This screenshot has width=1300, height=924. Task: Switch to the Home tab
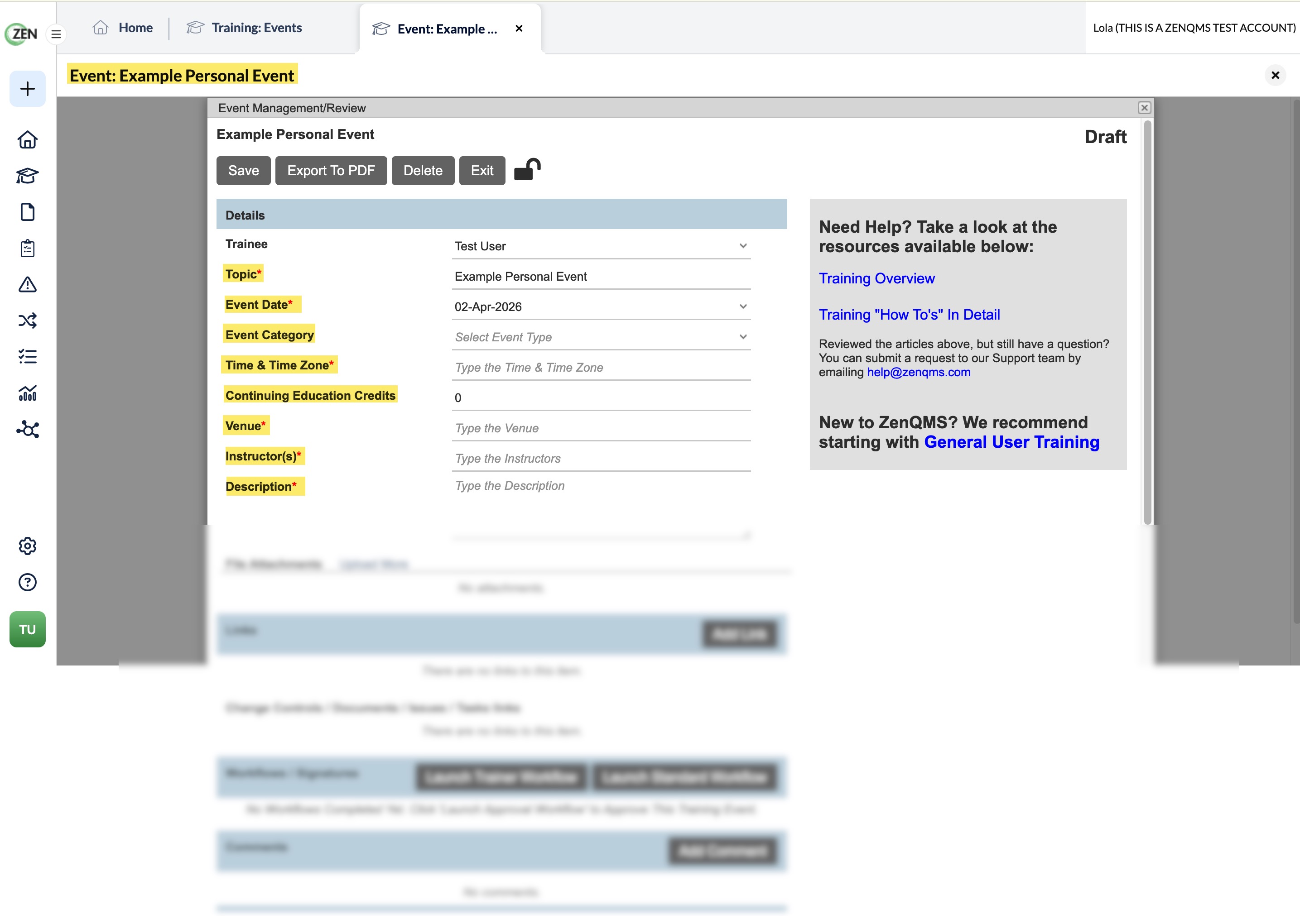click(x=123, y=28)
